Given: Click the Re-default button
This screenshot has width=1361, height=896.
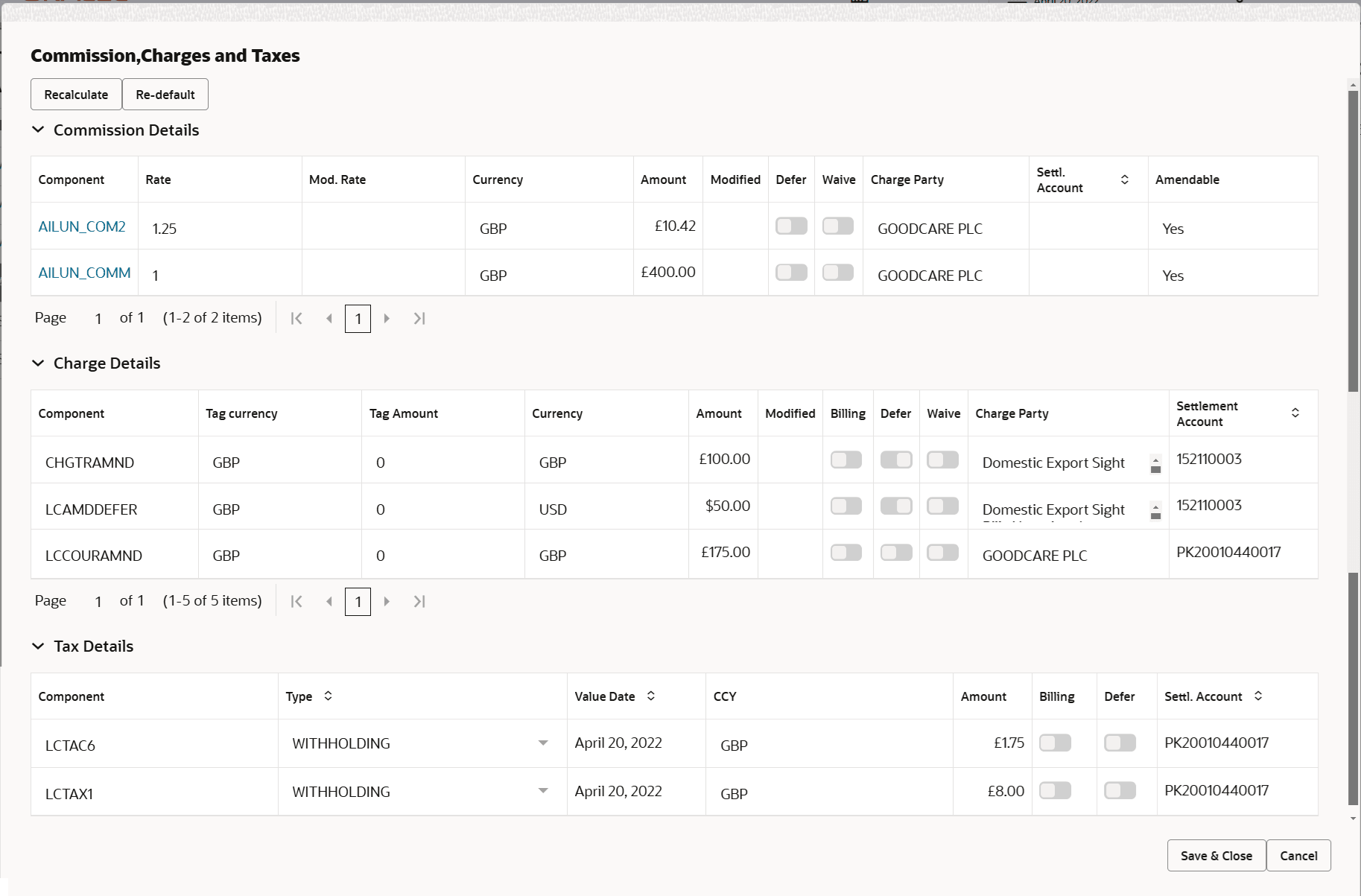Looking at the screenshot, I should [165, 94].
